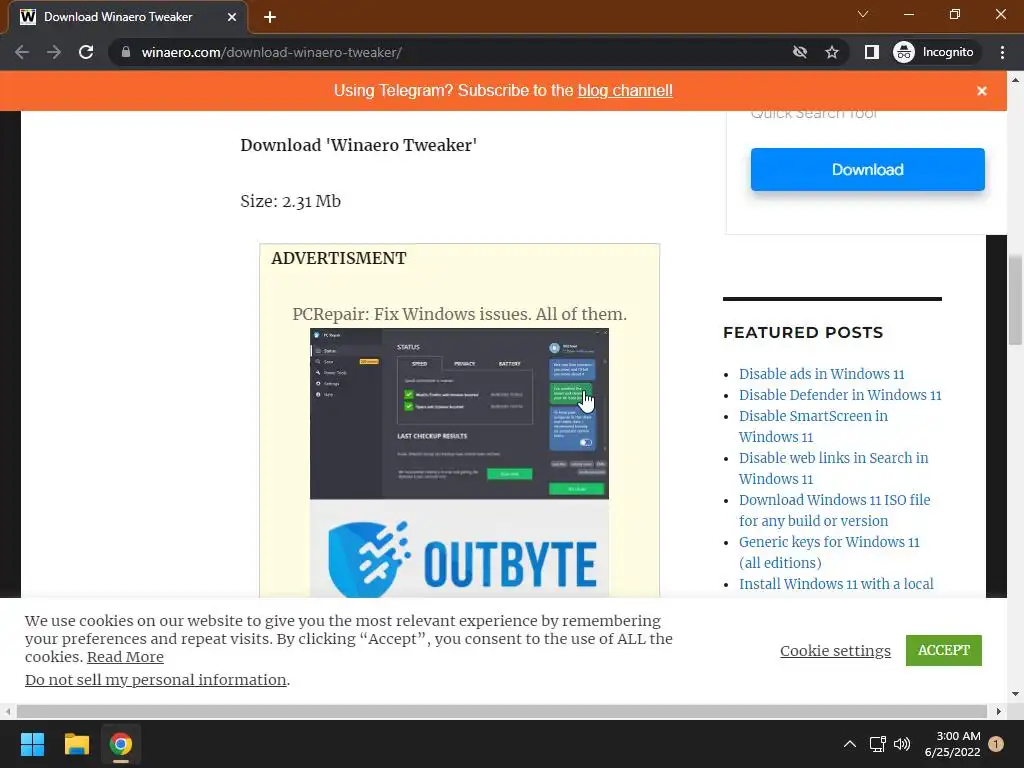This screenshot has width=1024, height=768.
Task: Open Download Windows 11 ISO file post
Action: click(x=835, y=510)
